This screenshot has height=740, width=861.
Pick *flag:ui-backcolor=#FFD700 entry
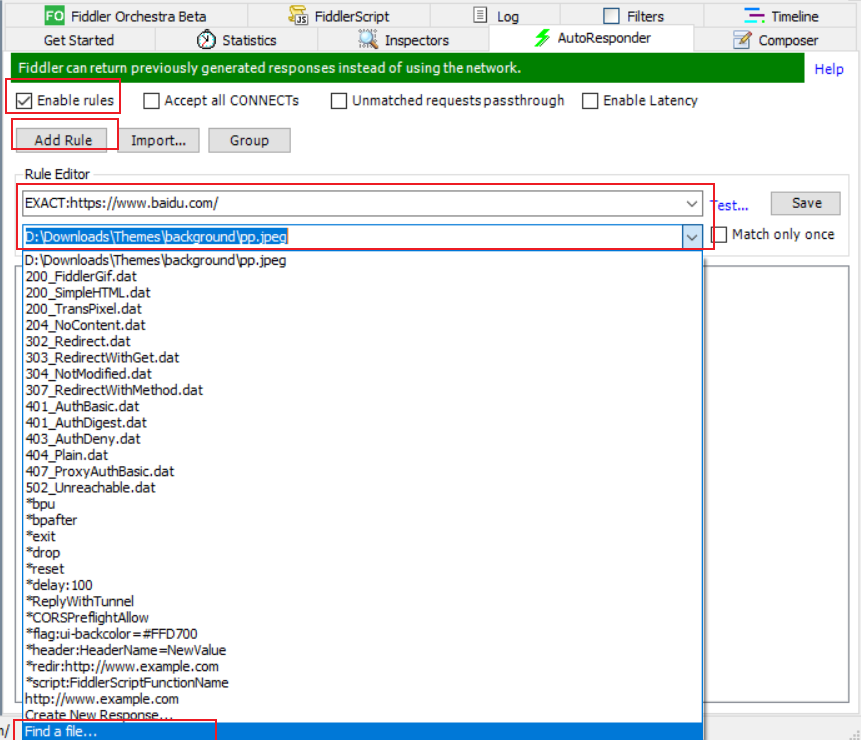362,634
